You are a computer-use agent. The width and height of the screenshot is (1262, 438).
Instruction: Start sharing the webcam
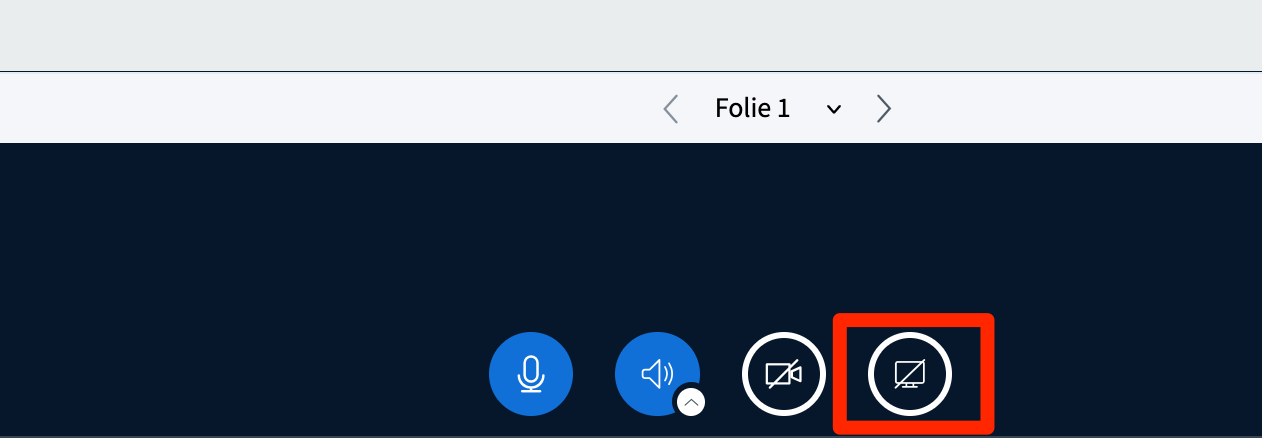click(x=783, y=374)
